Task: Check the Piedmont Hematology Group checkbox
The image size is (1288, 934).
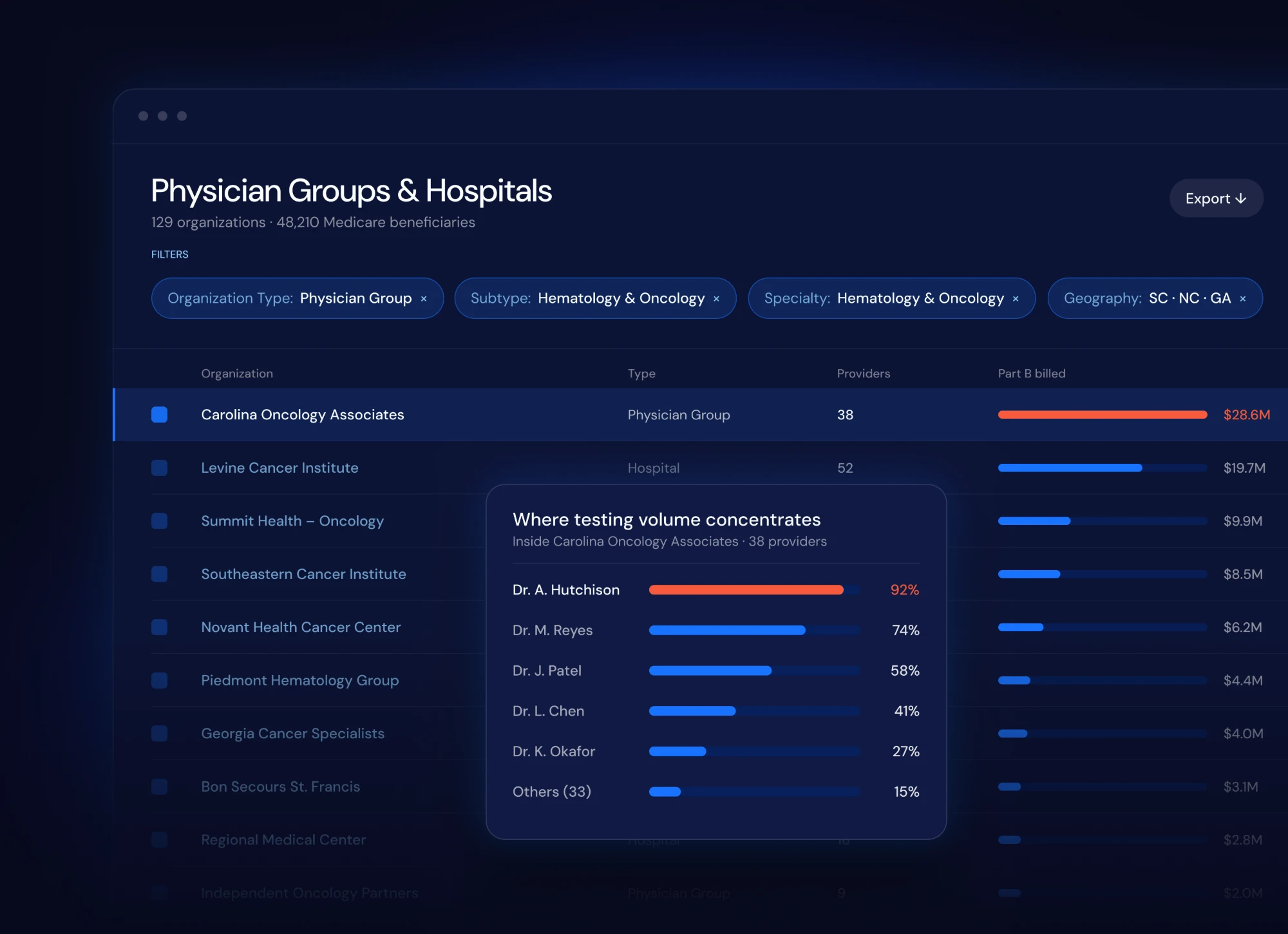Action: (x=159, y=681)
